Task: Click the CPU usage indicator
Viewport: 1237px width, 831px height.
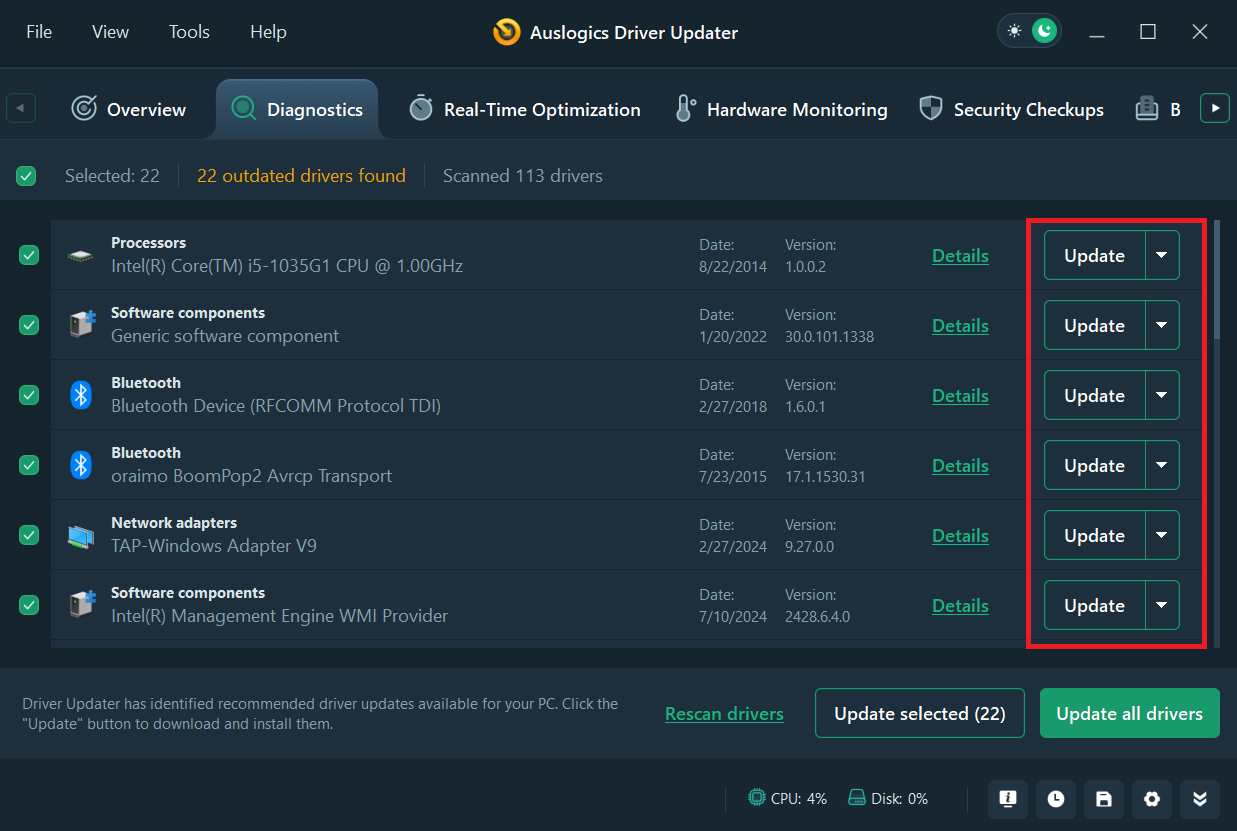Action: 788,798
